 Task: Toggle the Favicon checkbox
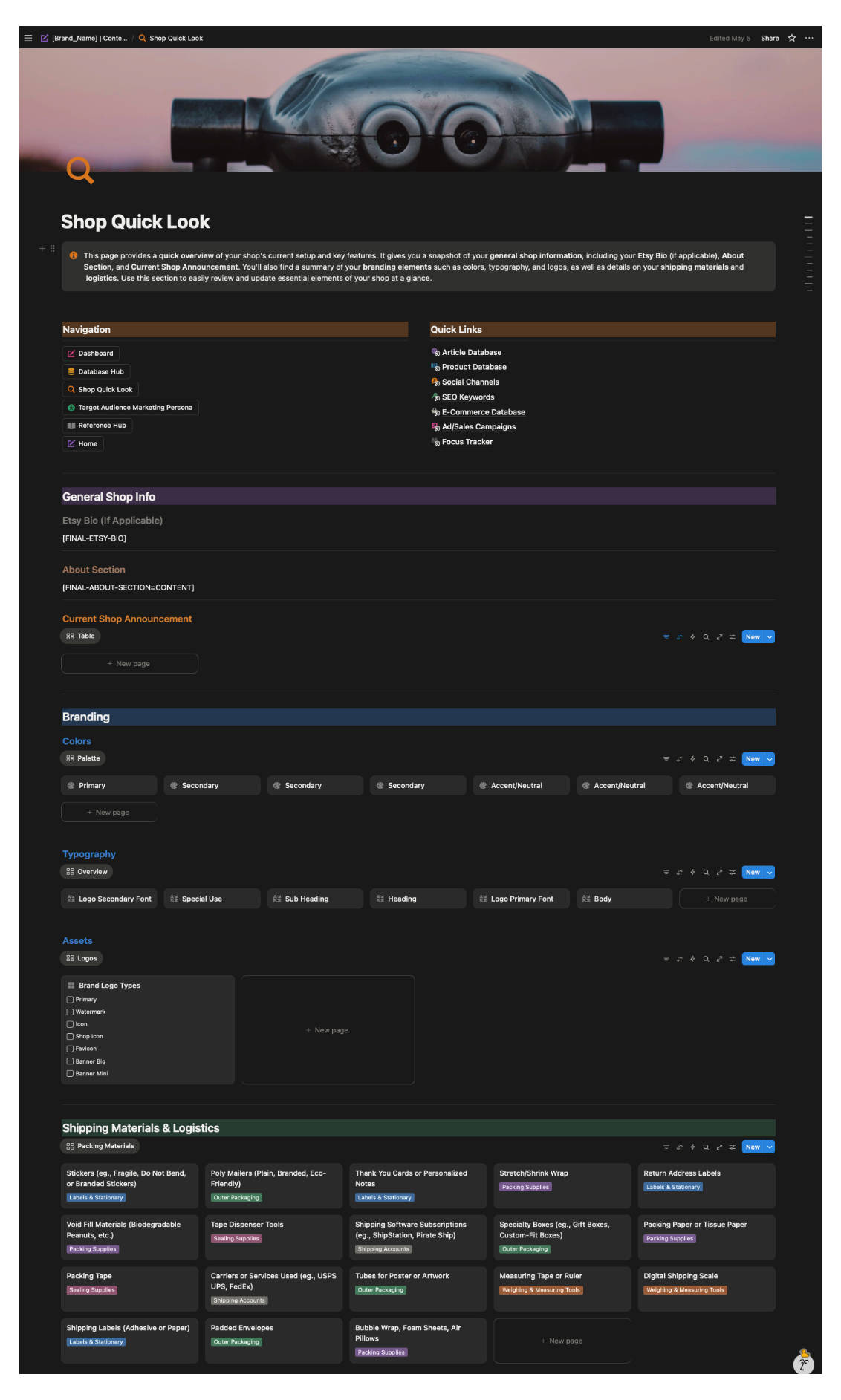click(x=70, y=1049)
